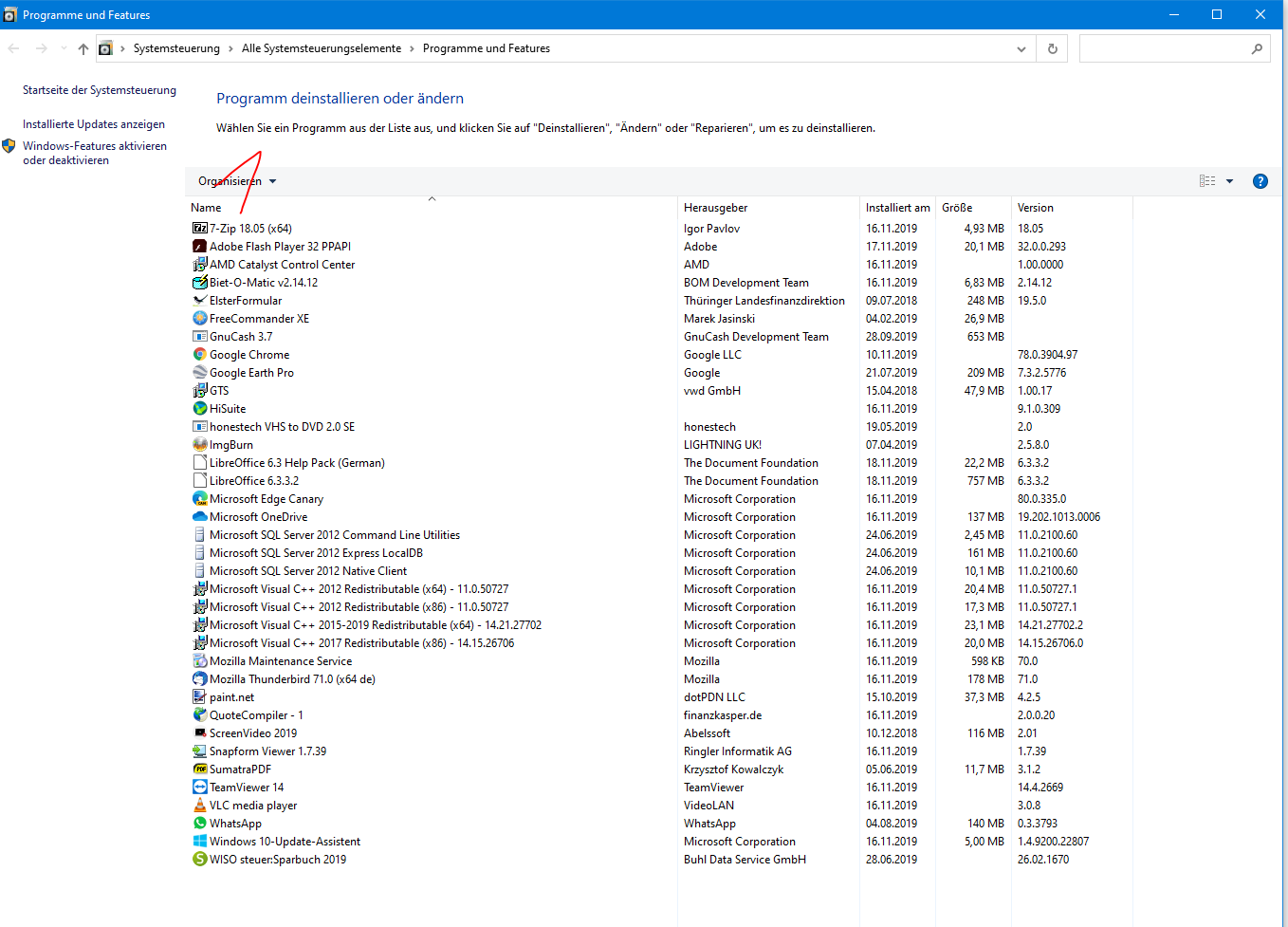Screen dimensions: 1288x927
Task: Click the Windows 10-Update-Assistent icon
Action: click(199, 841)
